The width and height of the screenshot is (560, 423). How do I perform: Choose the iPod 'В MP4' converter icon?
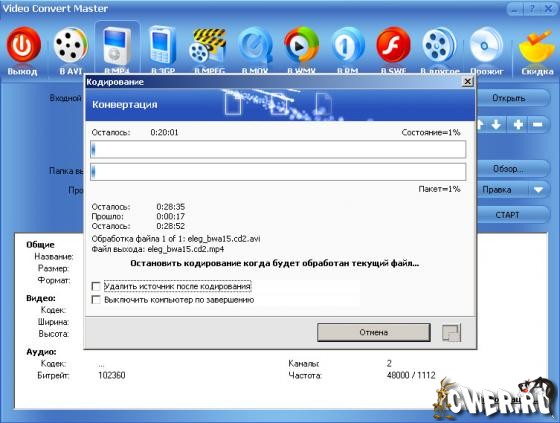click(x=116, y=46)
